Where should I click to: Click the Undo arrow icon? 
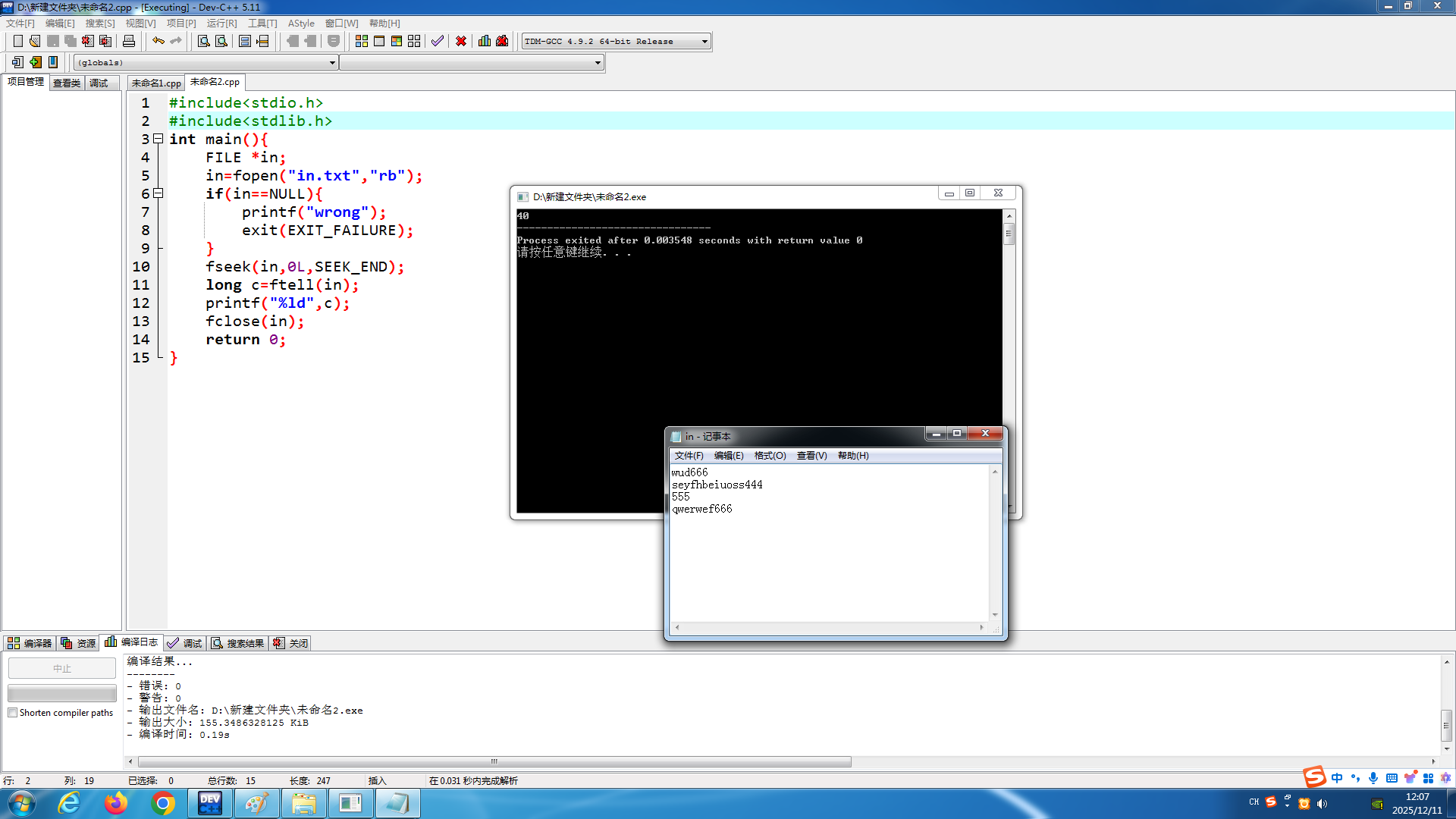pos(158,41)
